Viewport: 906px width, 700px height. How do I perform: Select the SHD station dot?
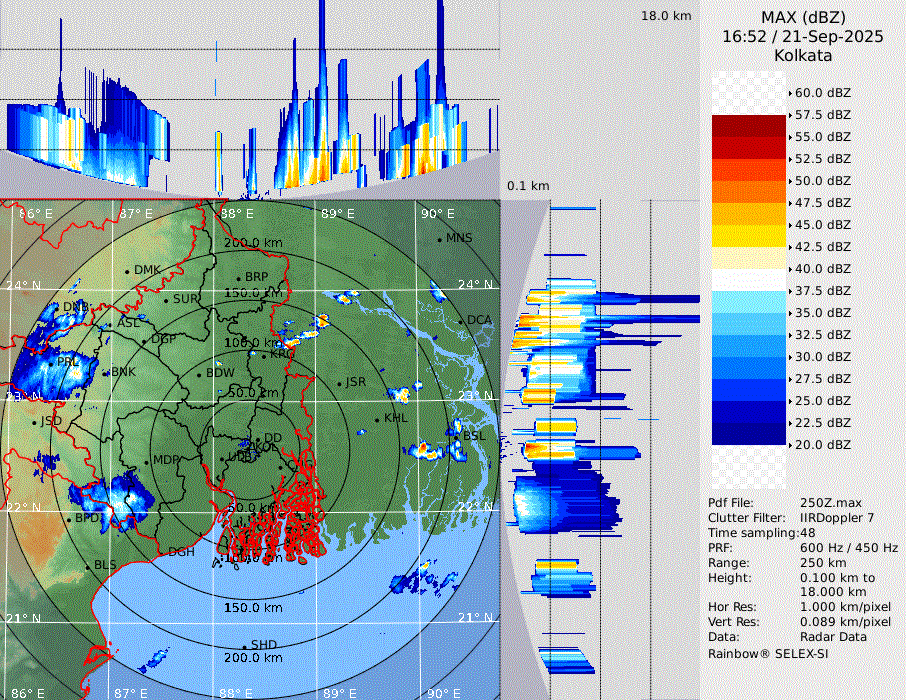click(244, 645)
